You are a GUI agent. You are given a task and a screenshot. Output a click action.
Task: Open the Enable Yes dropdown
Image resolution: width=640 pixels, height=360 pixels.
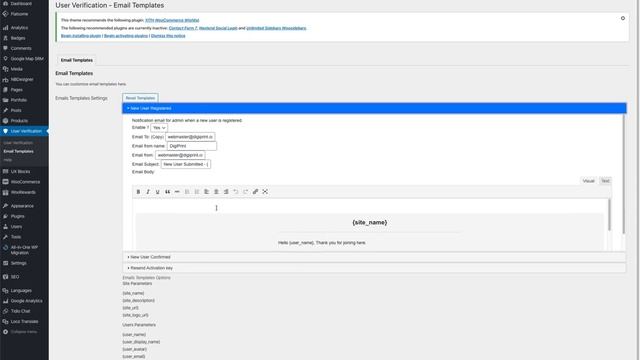pyautogui.click(x=159, y=128)
